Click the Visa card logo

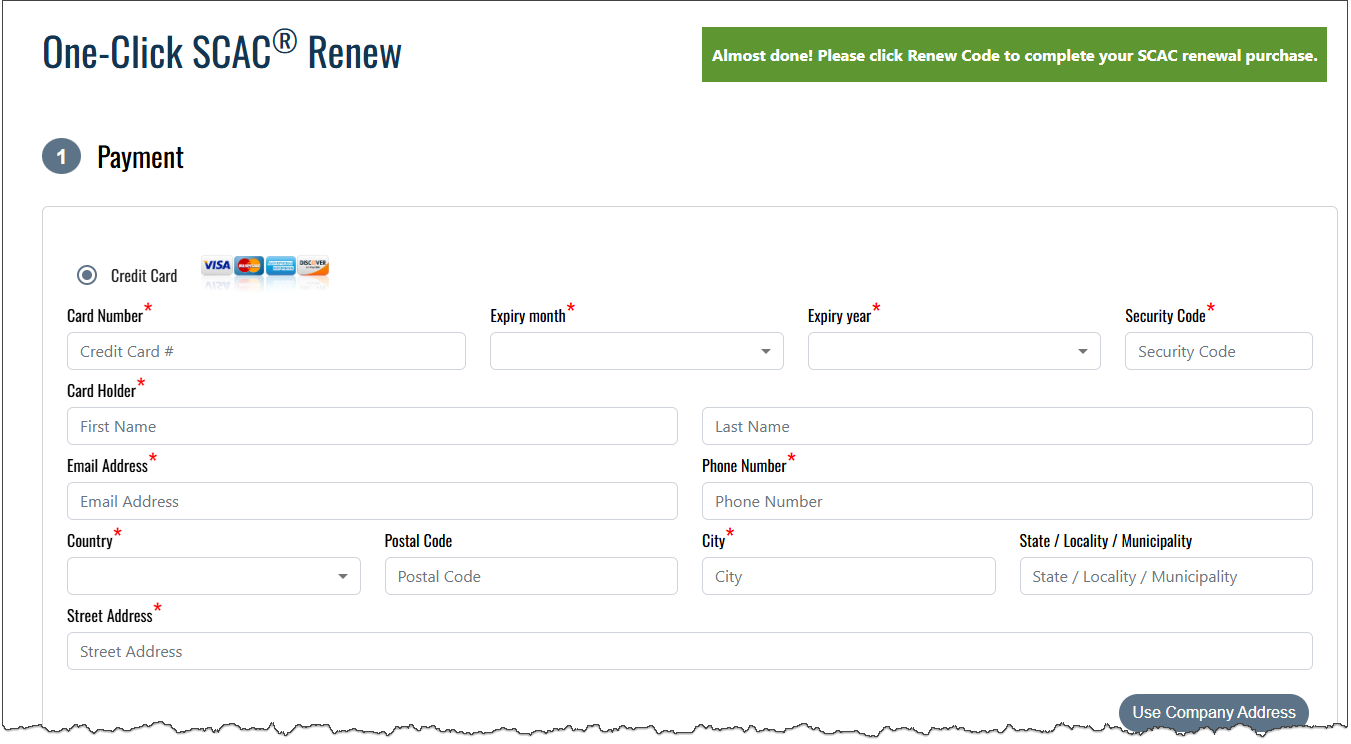217,266
